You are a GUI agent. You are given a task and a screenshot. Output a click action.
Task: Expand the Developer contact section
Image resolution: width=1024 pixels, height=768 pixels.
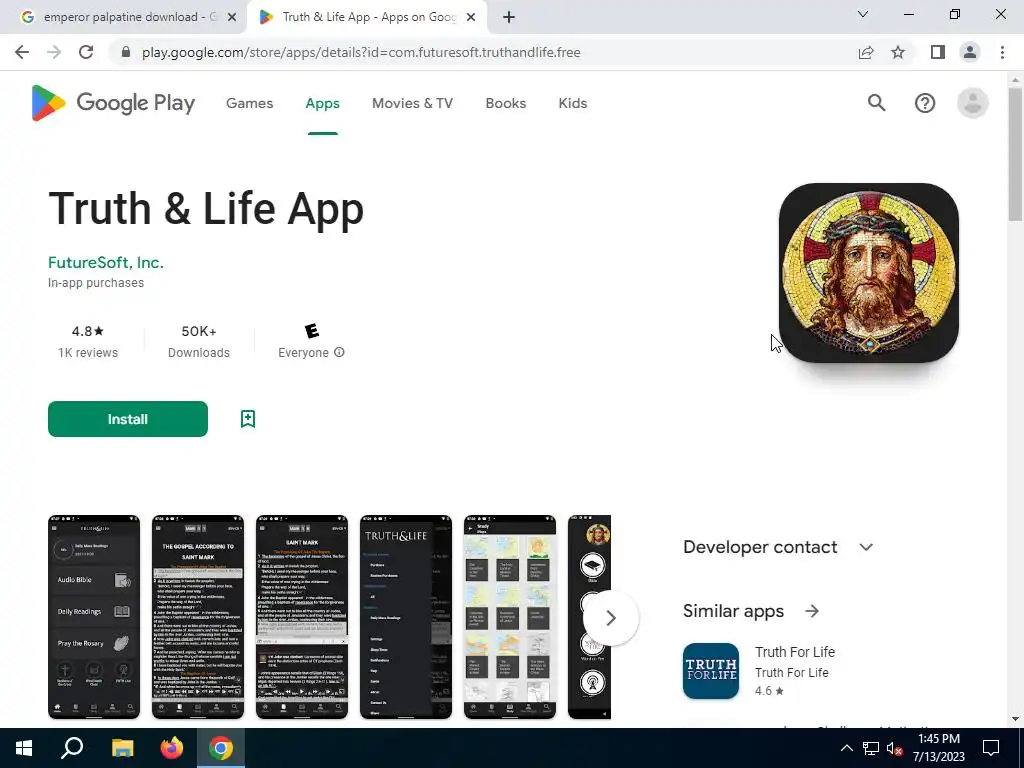coord(866,547)
